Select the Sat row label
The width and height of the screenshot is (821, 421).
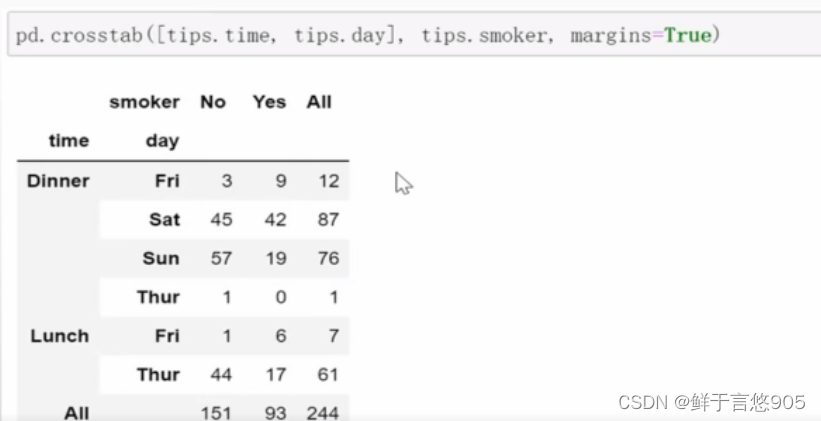[x=164, y=219]
